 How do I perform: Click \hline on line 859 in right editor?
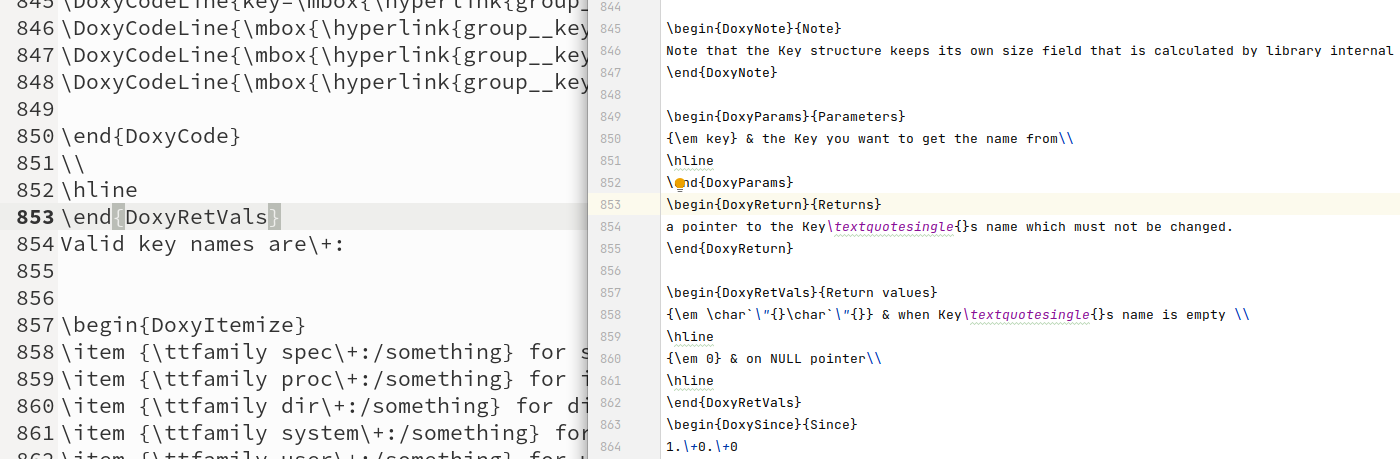[690, 336]
